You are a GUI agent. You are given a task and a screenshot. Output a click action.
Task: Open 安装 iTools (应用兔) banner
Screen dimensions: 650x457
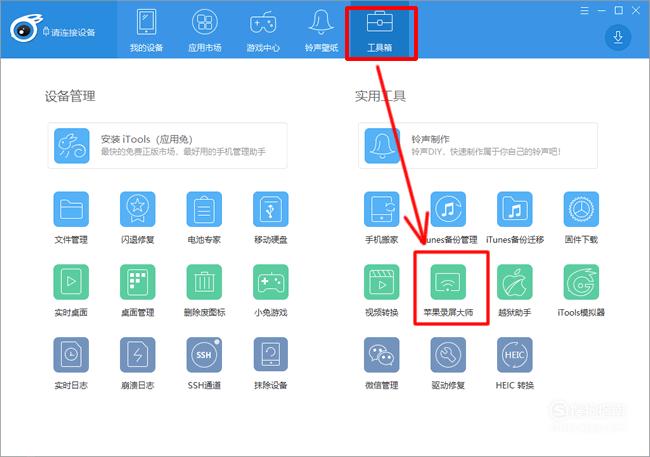coord(167,146)
